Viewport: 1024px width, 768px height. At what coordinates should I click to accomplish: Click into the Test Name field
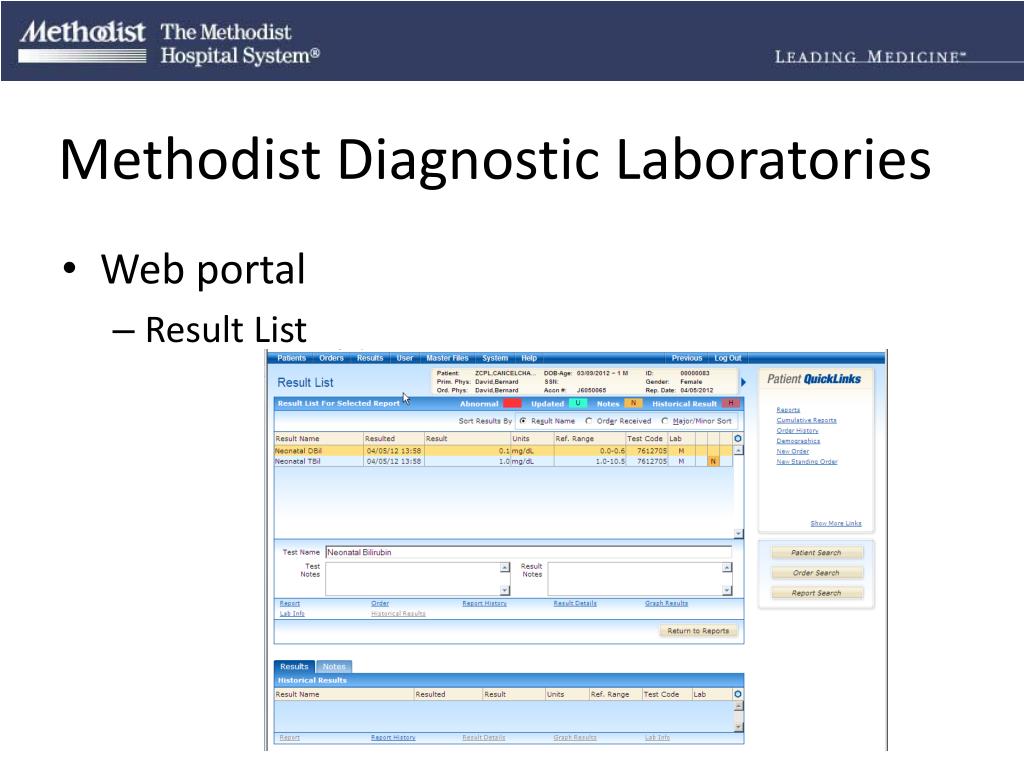[528, 552]
